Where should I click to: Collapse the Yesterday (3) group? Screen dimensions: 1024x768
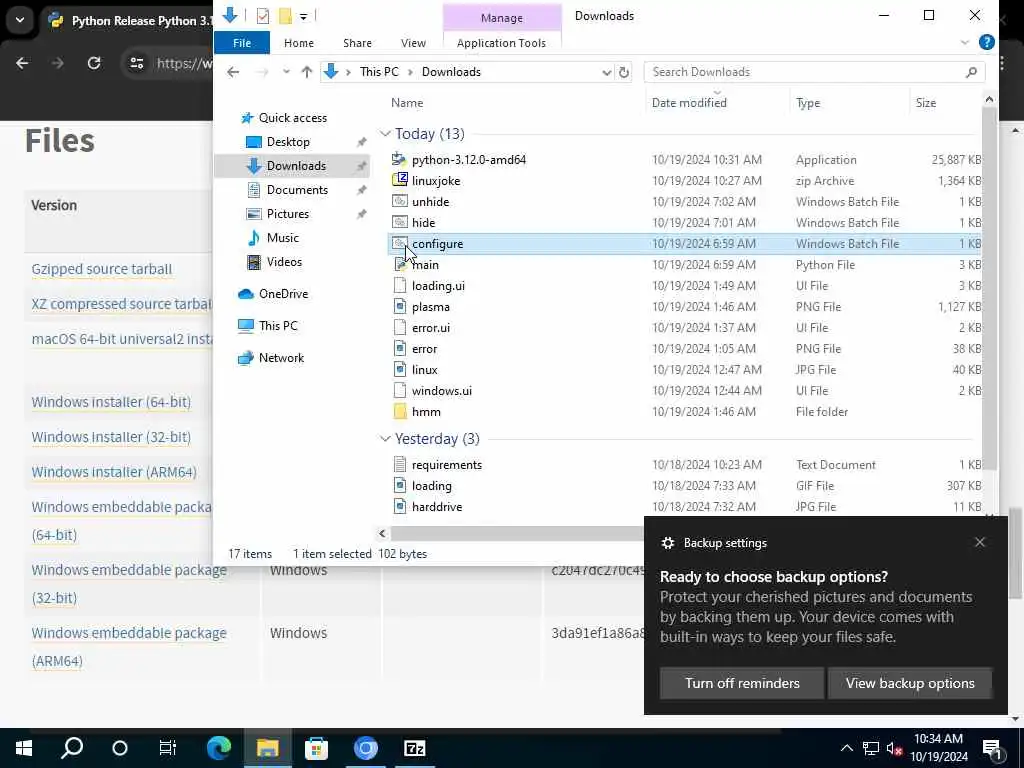tap(385, 439)
